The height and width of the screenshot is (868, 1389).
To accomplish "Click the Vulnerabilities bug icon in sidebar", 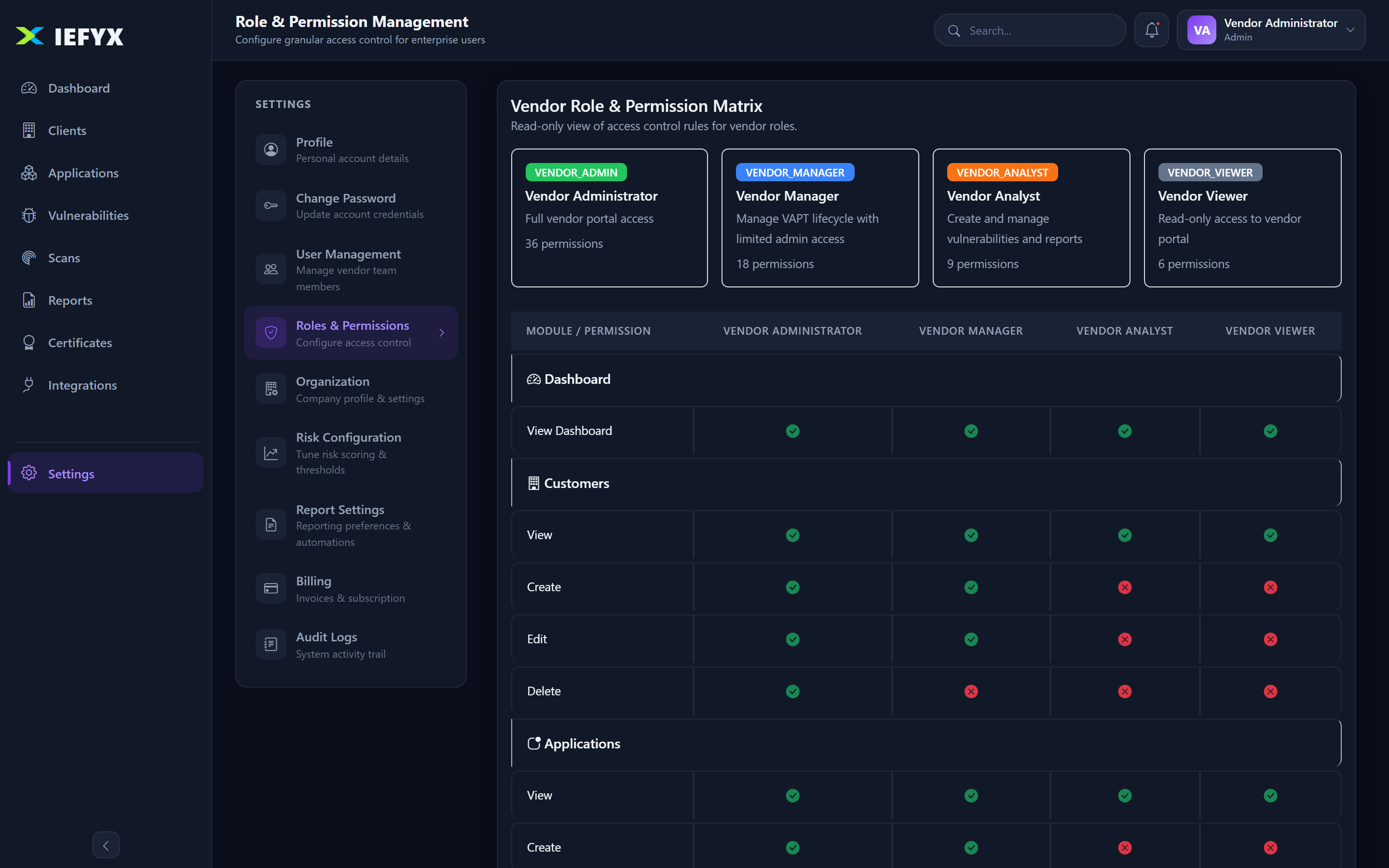I will click(29, 215).
